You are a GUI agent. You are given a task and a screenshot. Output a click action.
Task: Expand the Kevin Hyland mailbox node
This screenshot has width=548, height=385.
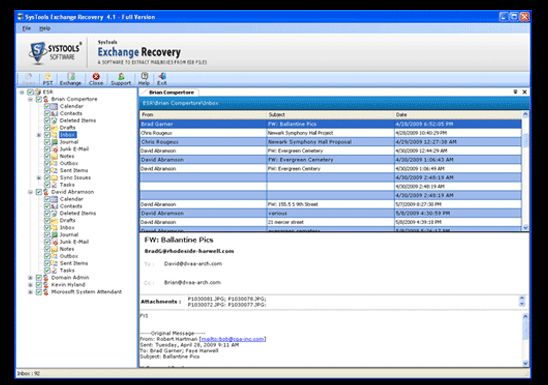tap(30, 285)
